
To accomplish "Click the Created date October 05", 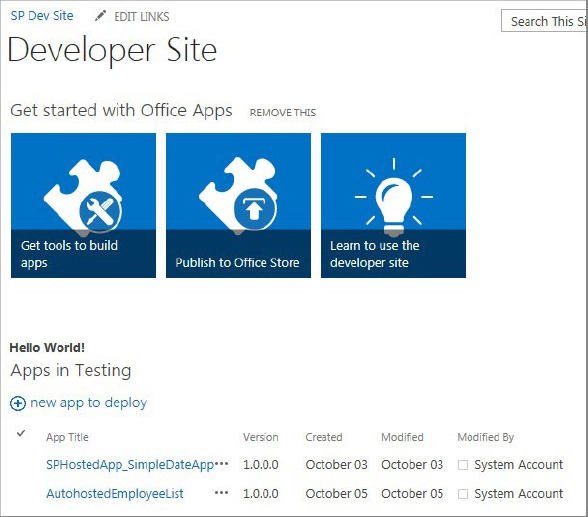I will (336, 494).
